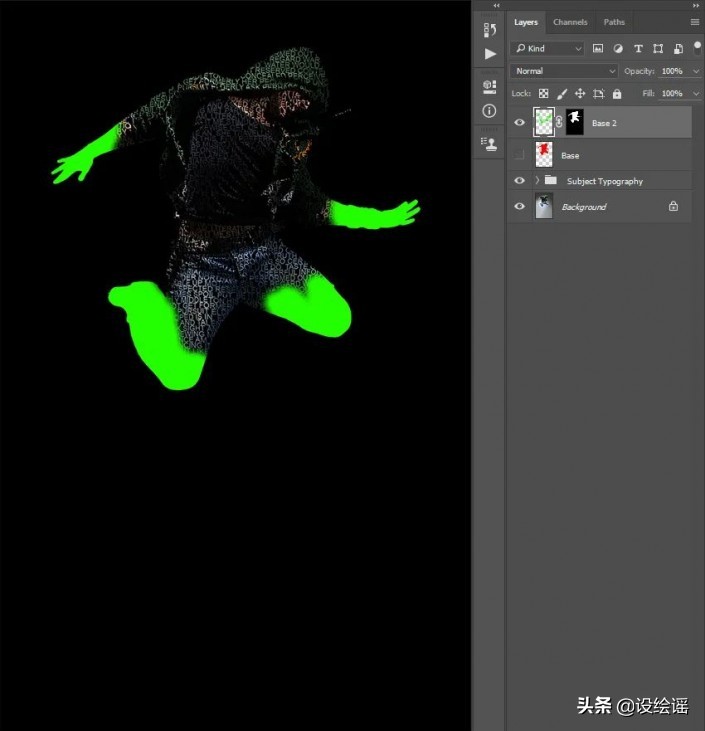Collapse the Layers panel dock arrows
This screenshot has height=731, width=705.
point(696,6)
